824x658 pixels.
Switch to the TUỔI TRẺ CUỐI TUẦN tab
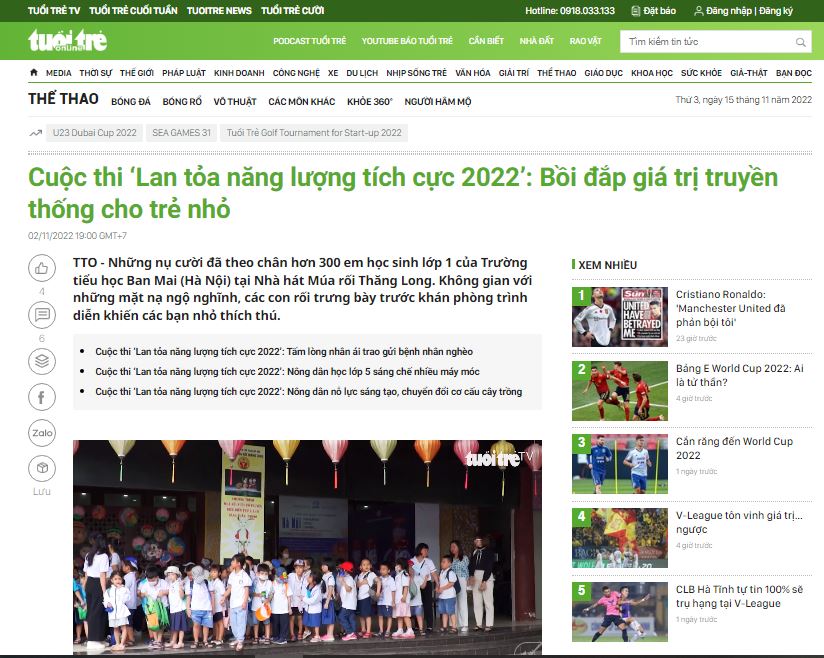tap(133, 11)
